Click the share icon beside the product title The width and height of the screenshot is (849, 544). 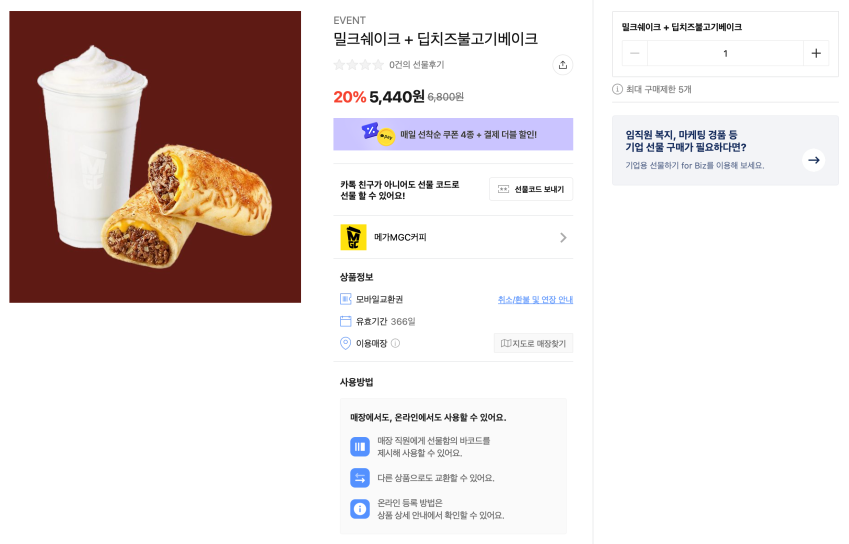[563, 65]
